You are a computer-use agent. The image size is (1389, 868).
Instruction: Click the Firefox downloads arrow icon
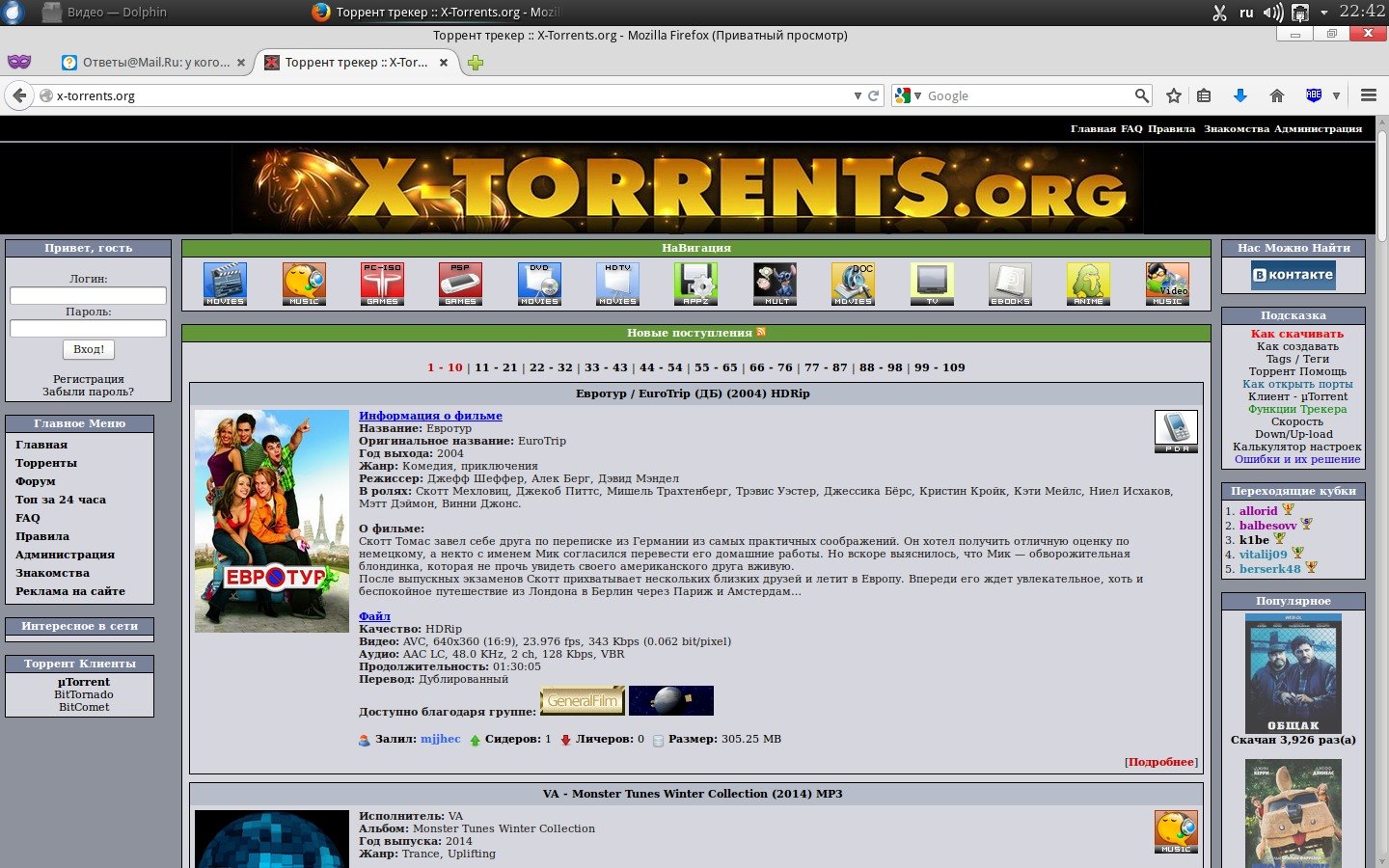pyautogui.click(x=1240, y=95)
